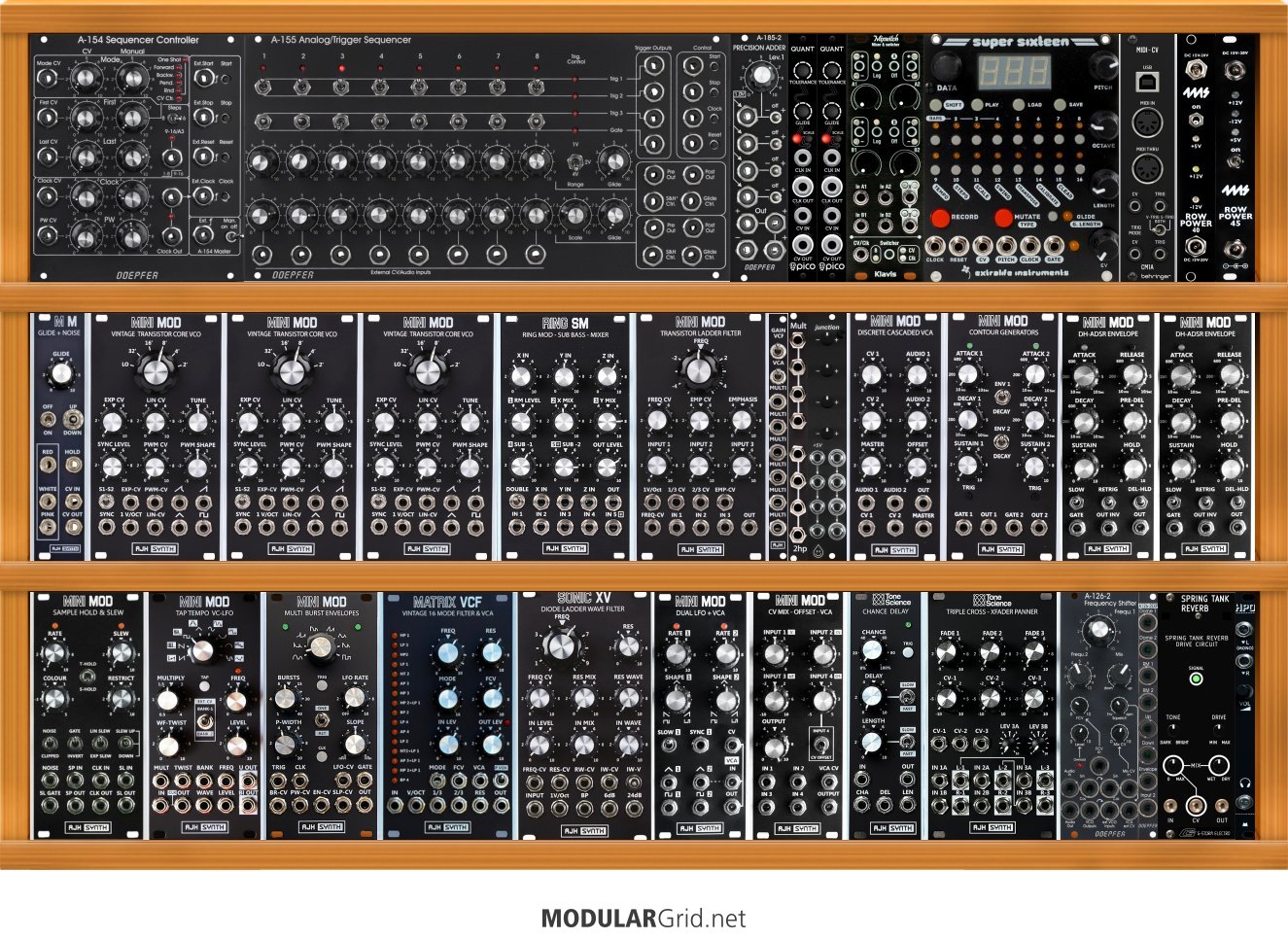The height and width of the screenshot is (939, 1288).
Task: Click the 1V/Oct jack on Transistor Ladder Filter
Action: 652,503
